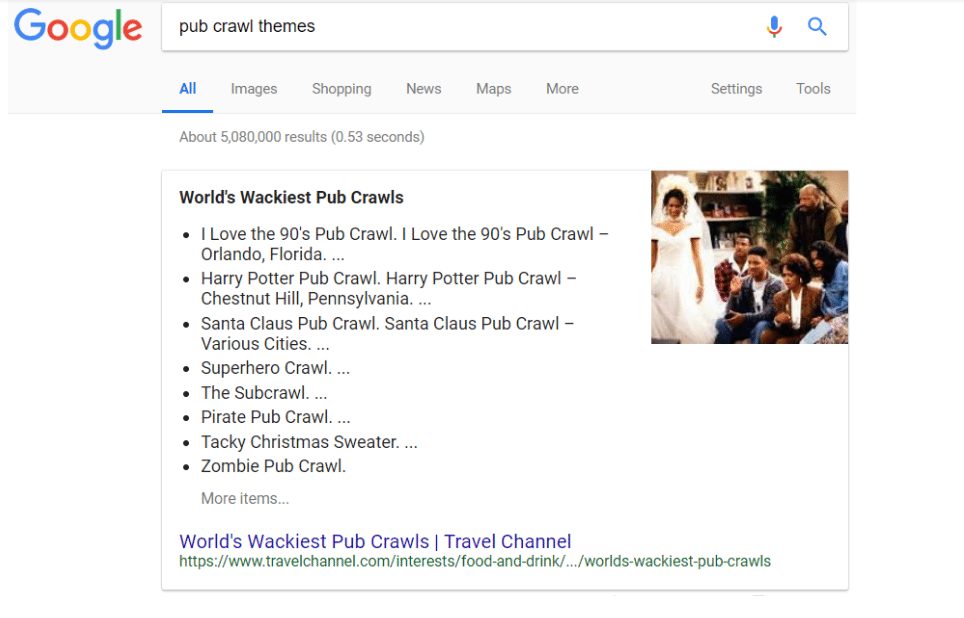Open the Settings dropdown
Viewport: 964px width, 618px height.
(x=736, y=89)
